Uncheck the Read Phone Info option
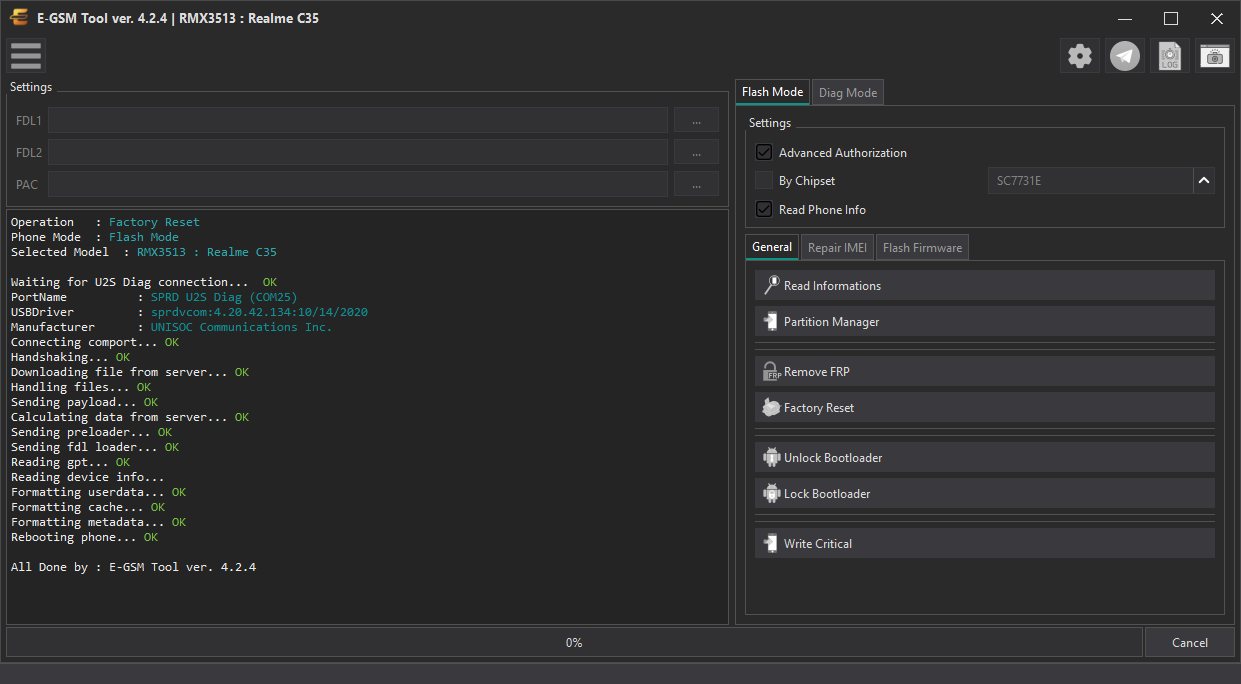Image resolution: width=1241 pixels, height=684 pixels. click(764, 209)
